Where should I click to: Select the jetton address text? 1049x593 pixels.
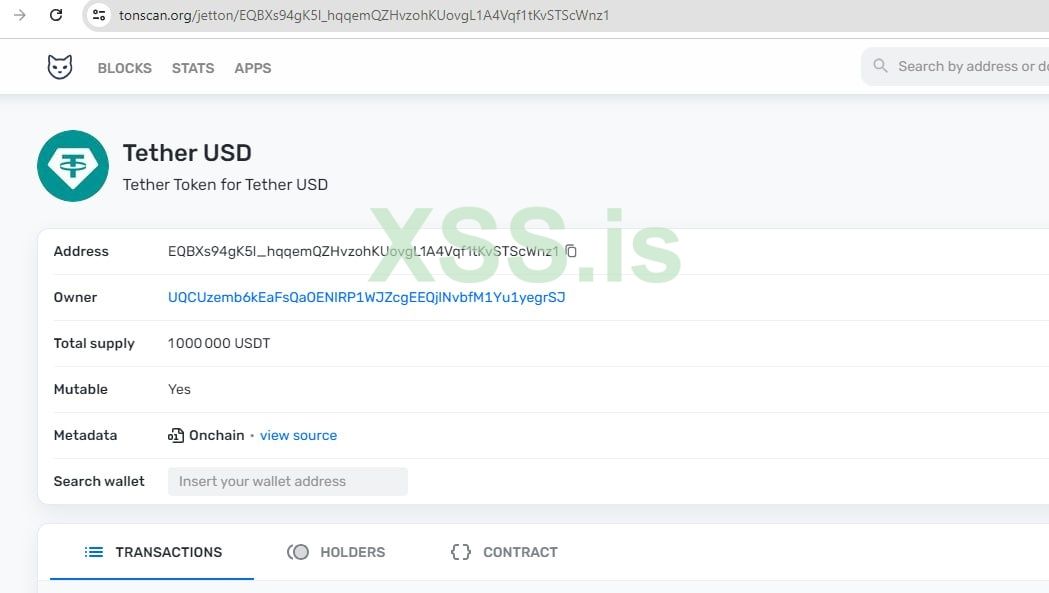pos(363,252)
